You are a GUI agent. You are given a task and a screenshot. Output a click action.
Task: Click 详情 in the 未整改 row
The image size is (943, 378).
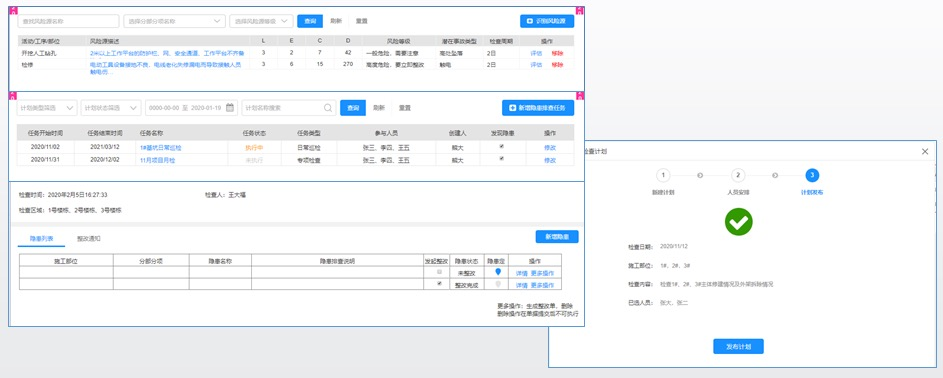[521, 273]
